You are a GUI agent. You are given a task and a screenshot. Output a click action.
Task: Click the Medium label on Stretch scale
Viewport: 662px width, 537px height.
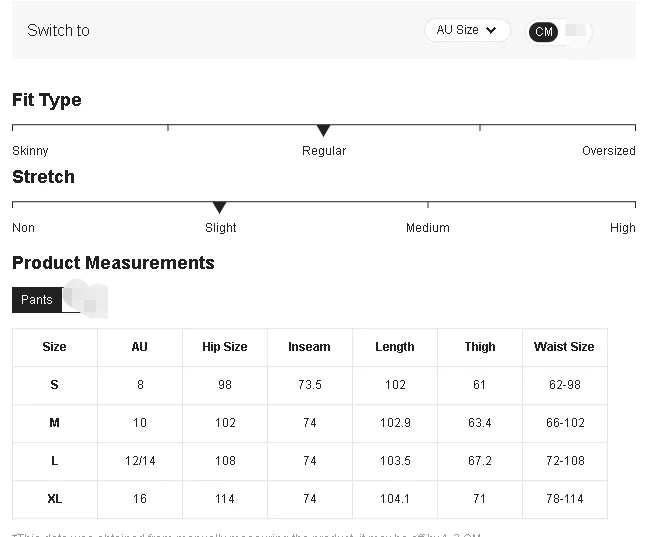click(427, 228)
